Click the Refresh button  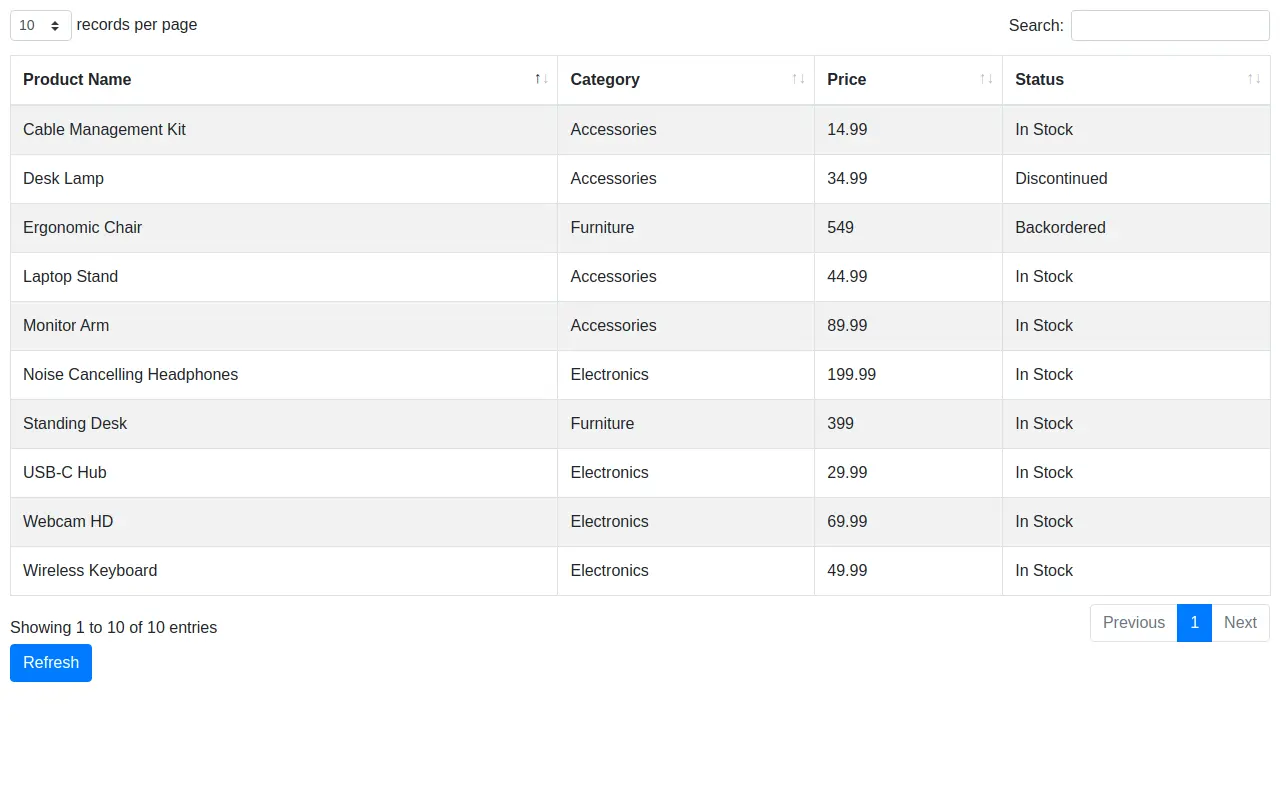pyautogui.click(x=51, y=663)
